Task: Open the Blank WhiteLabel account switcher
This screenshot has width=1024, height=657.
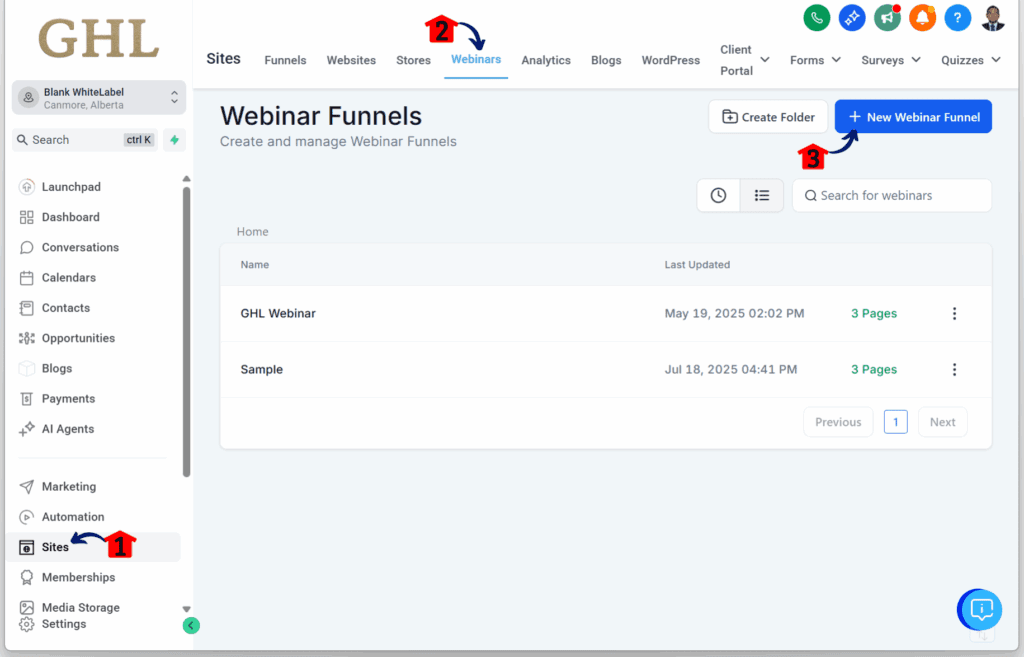Action: pos(97,97)
